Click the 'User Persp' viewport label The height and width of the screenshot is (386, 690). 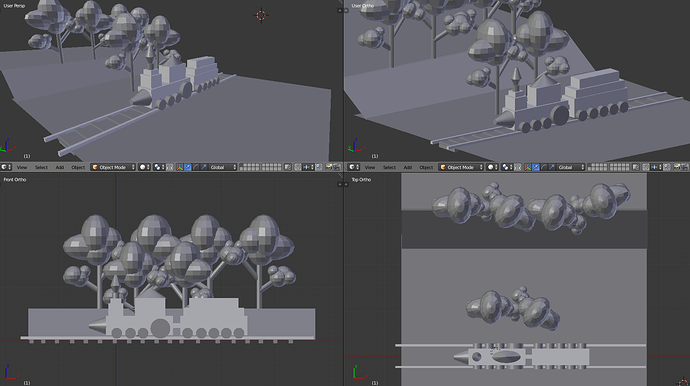15,6
